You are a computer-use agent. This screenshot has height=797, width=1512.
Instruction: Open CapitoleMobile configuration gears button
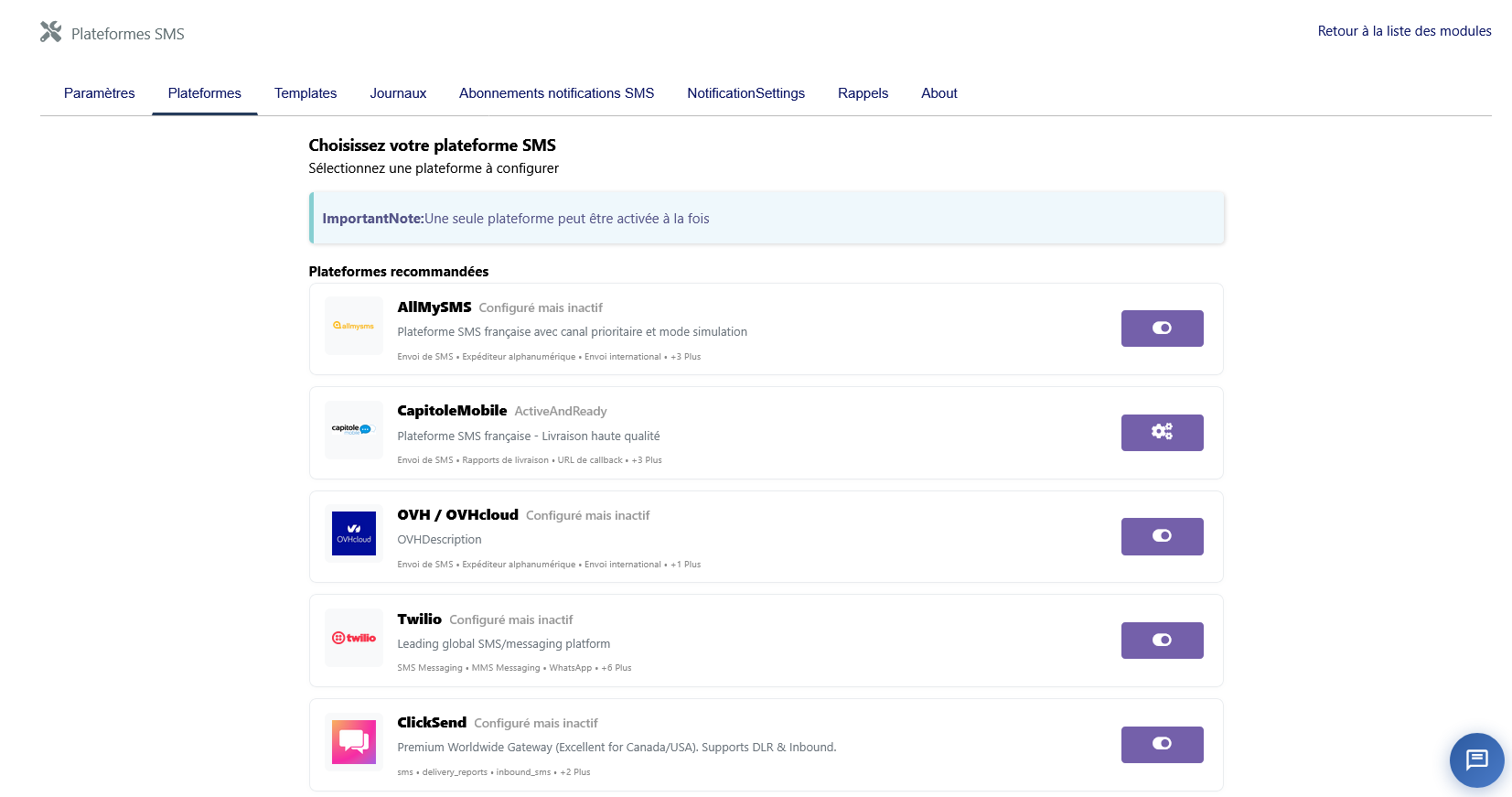coord(1162,432)
